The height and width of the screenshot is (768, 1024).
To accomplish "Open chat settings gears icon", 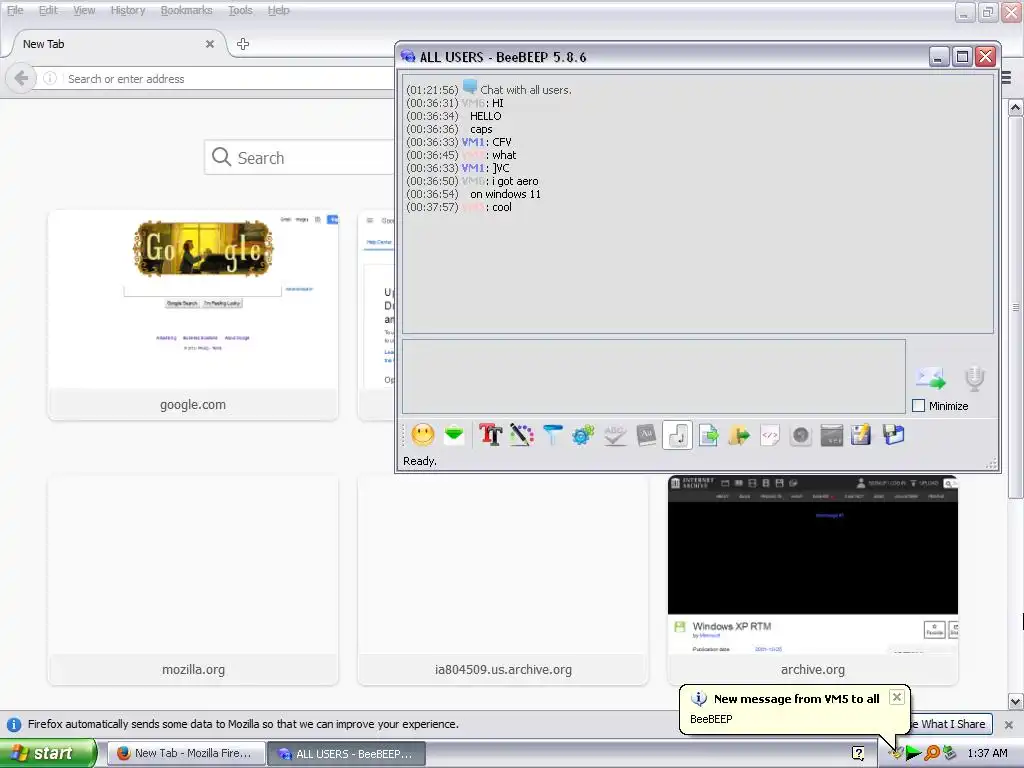I will [583, 435].
